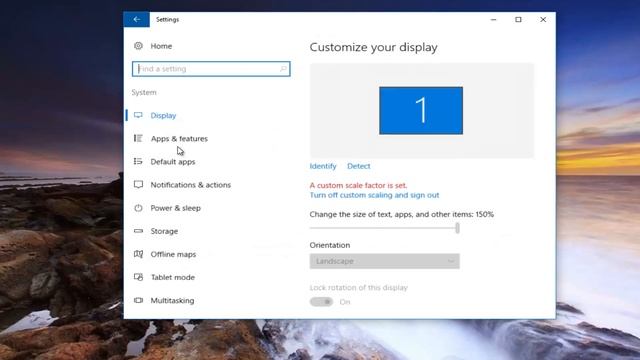Select Power & sleep section

point(176,208)
